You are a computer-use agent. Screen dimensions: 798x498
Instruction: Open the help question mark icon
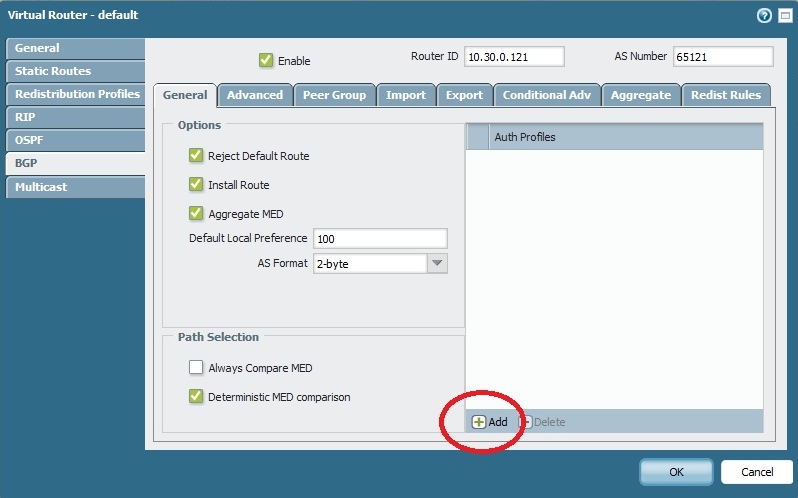click(x=764, y=16)
